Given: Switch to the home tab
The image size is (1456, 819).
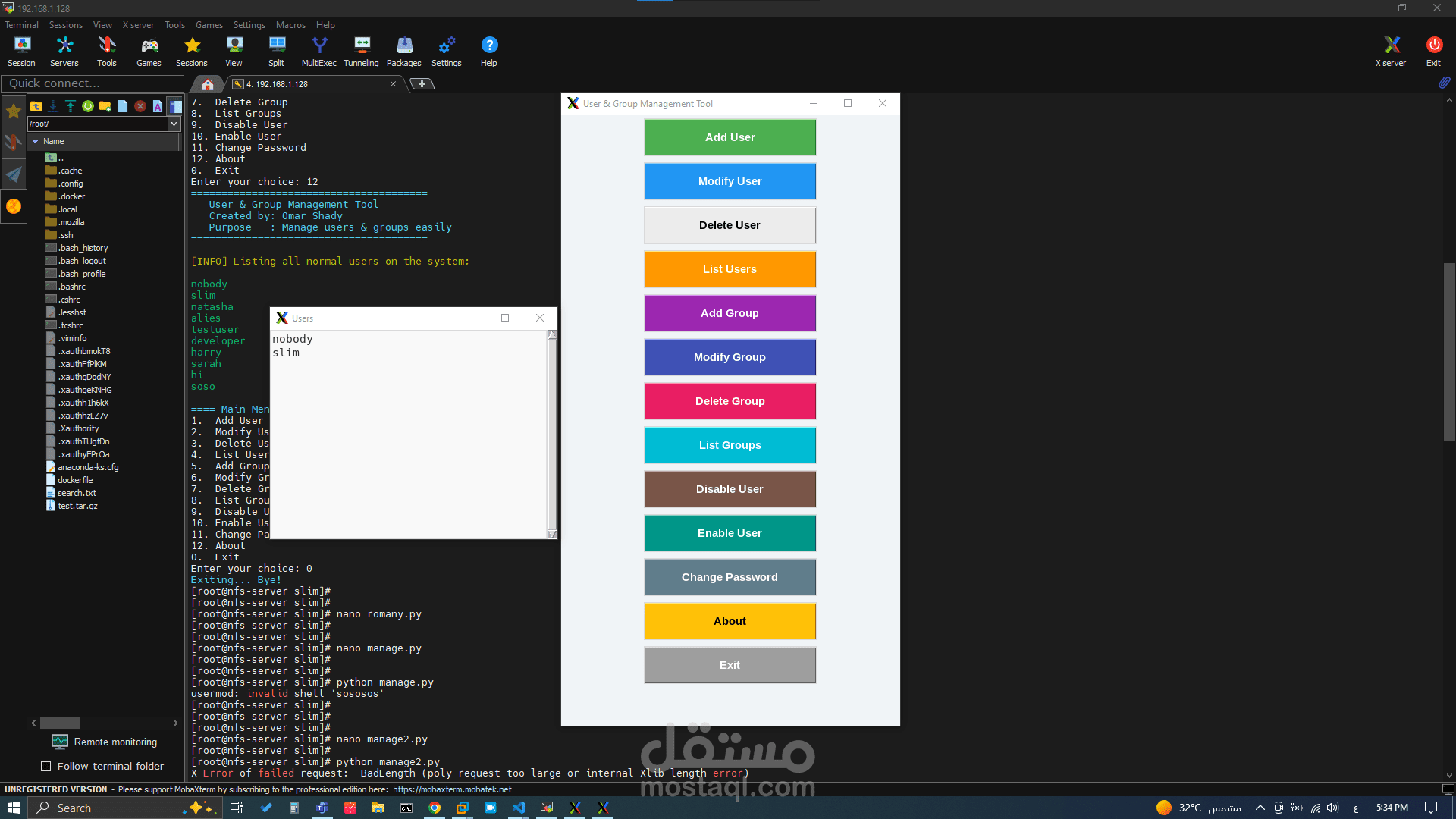Looking at the screenshot, I should [x=207, y=84].
